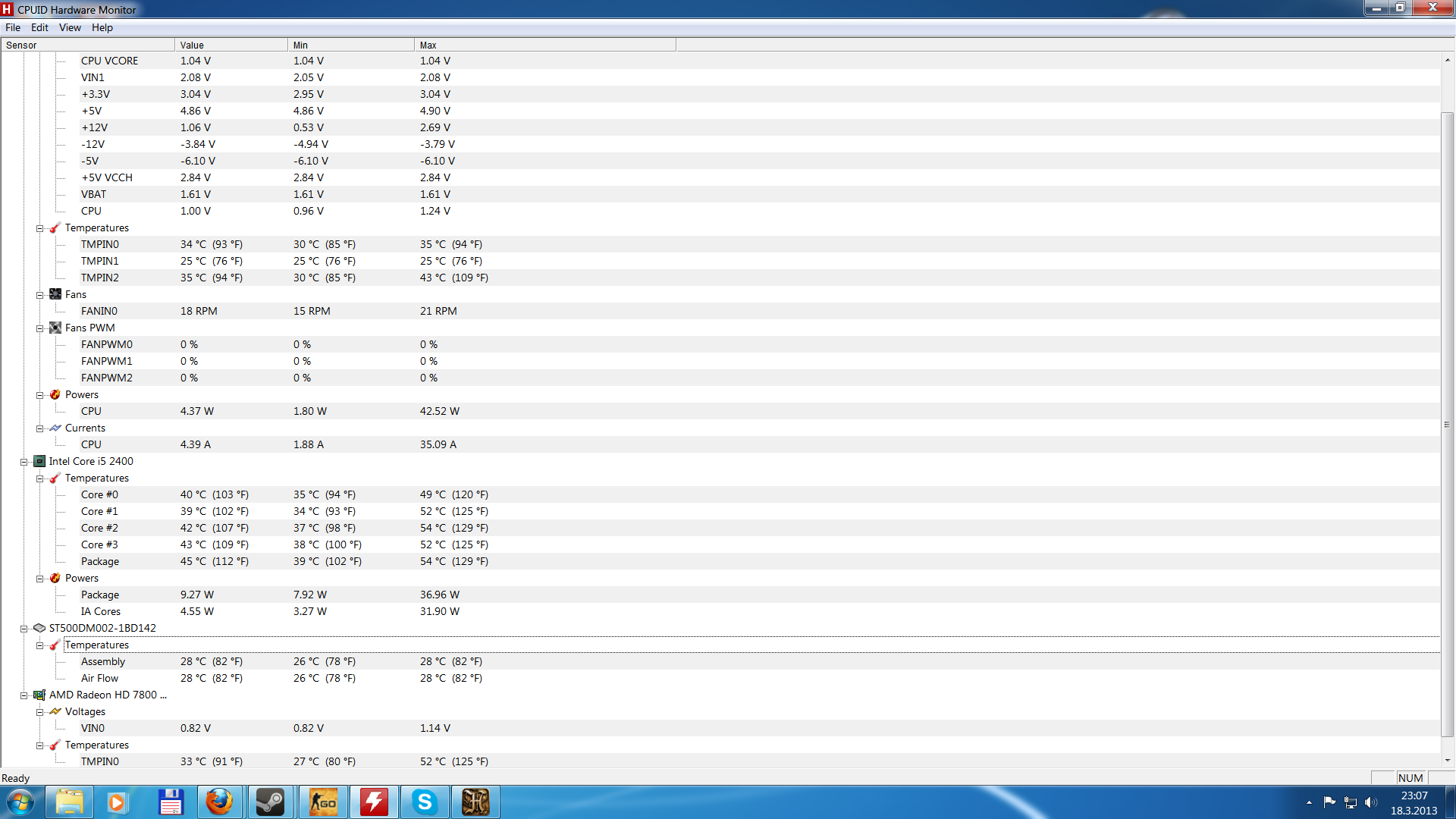Click the 35.09 A max current value
This screenshot has height=819, width=1456.
click(438, 444)
